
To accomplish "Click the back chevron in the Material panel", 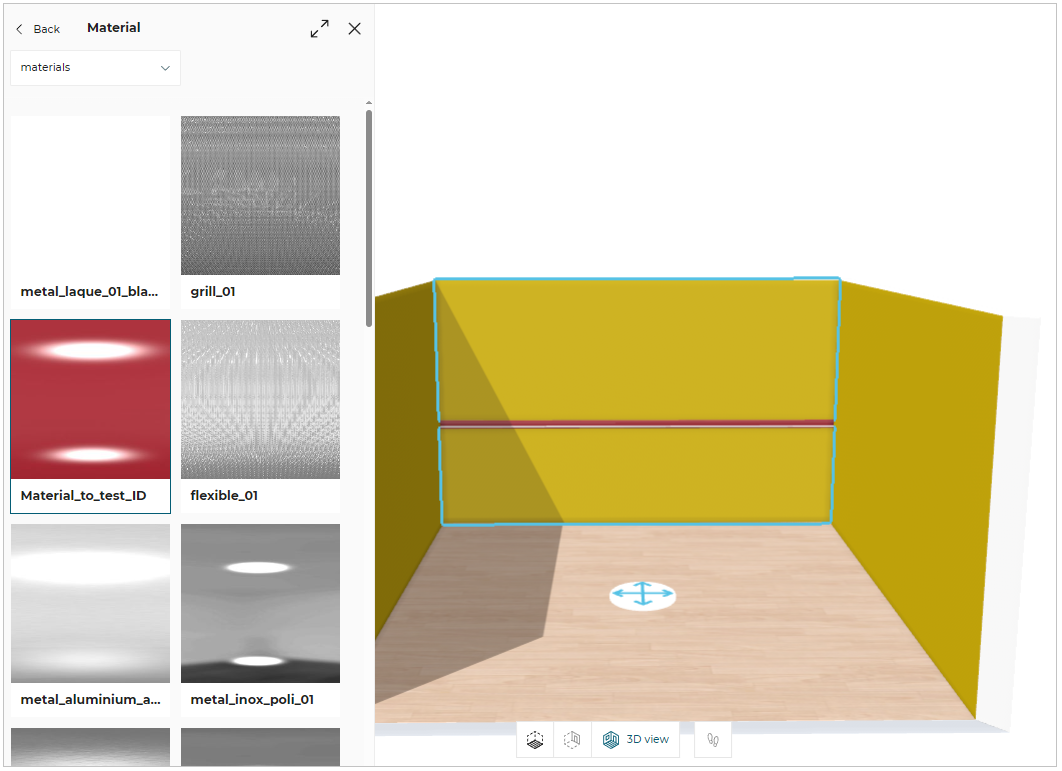I will [17, 29].
